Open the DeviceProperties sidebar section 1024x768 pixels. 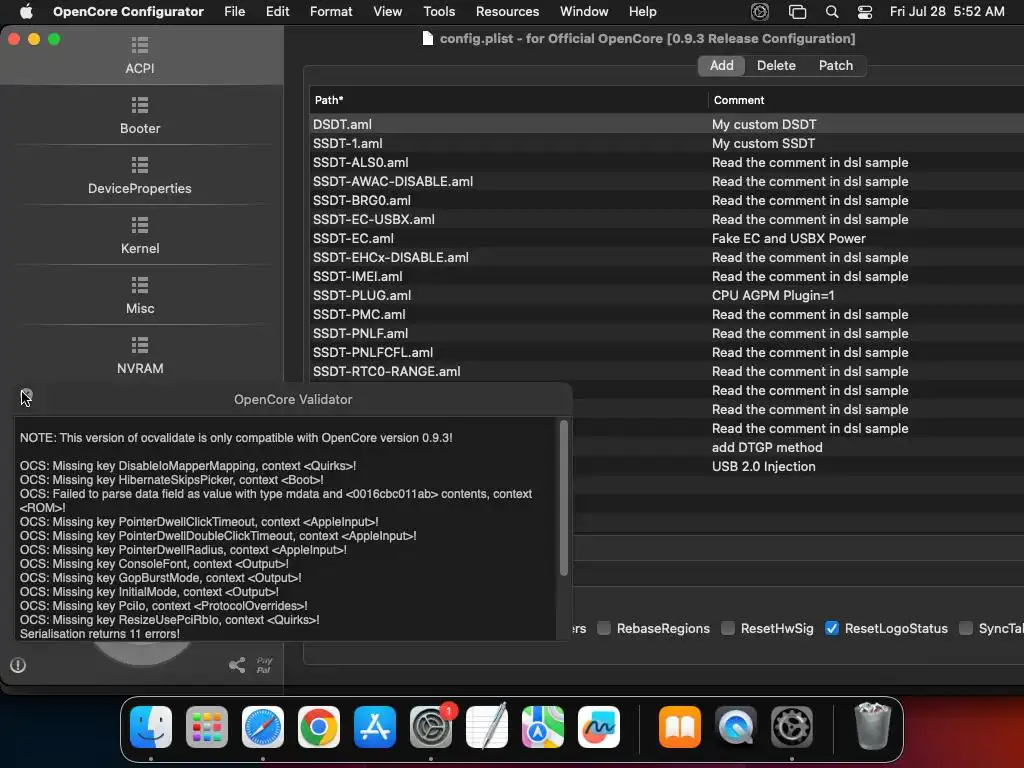140,176
